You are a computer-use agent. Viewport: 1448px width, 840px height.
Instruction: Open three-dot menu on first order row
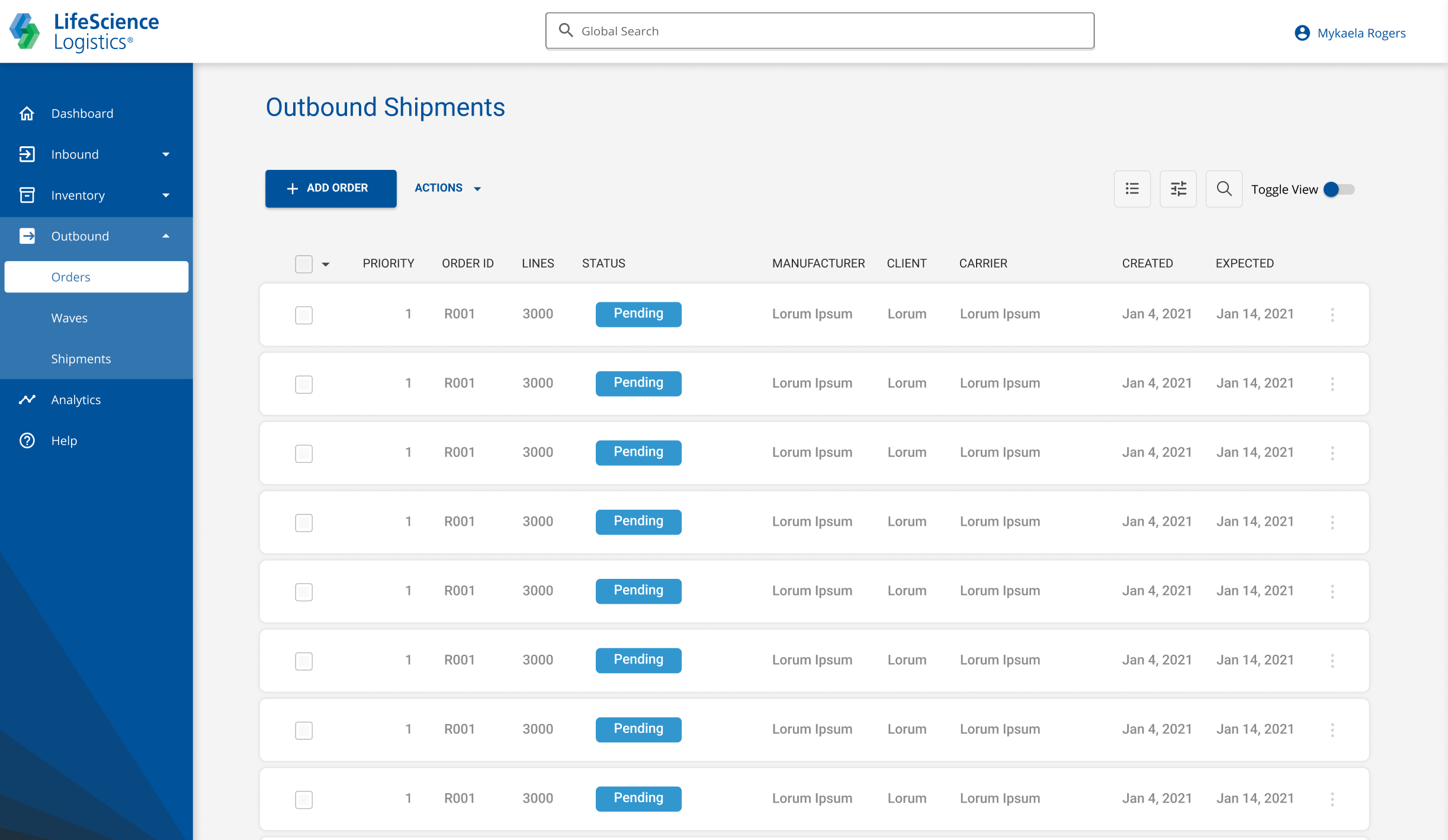1333,314
